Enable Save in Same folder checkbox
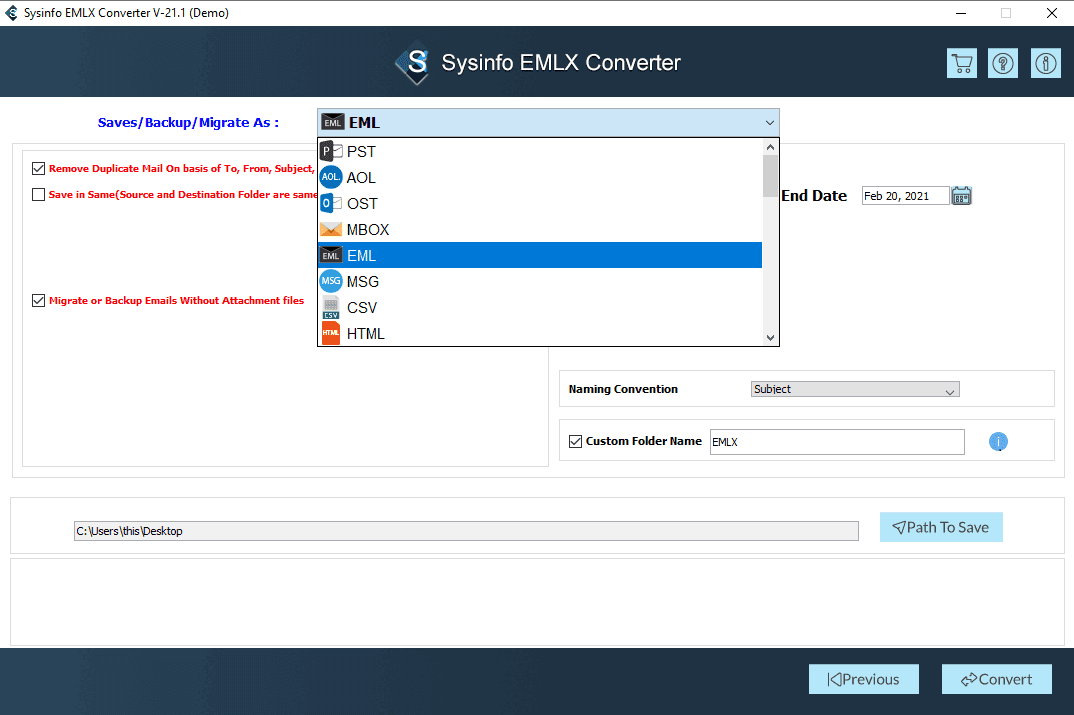 pos(38,195)
